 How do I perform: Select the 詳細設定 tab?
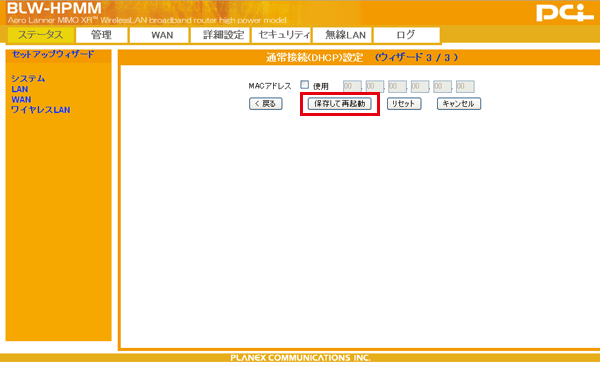click(220, 35)
